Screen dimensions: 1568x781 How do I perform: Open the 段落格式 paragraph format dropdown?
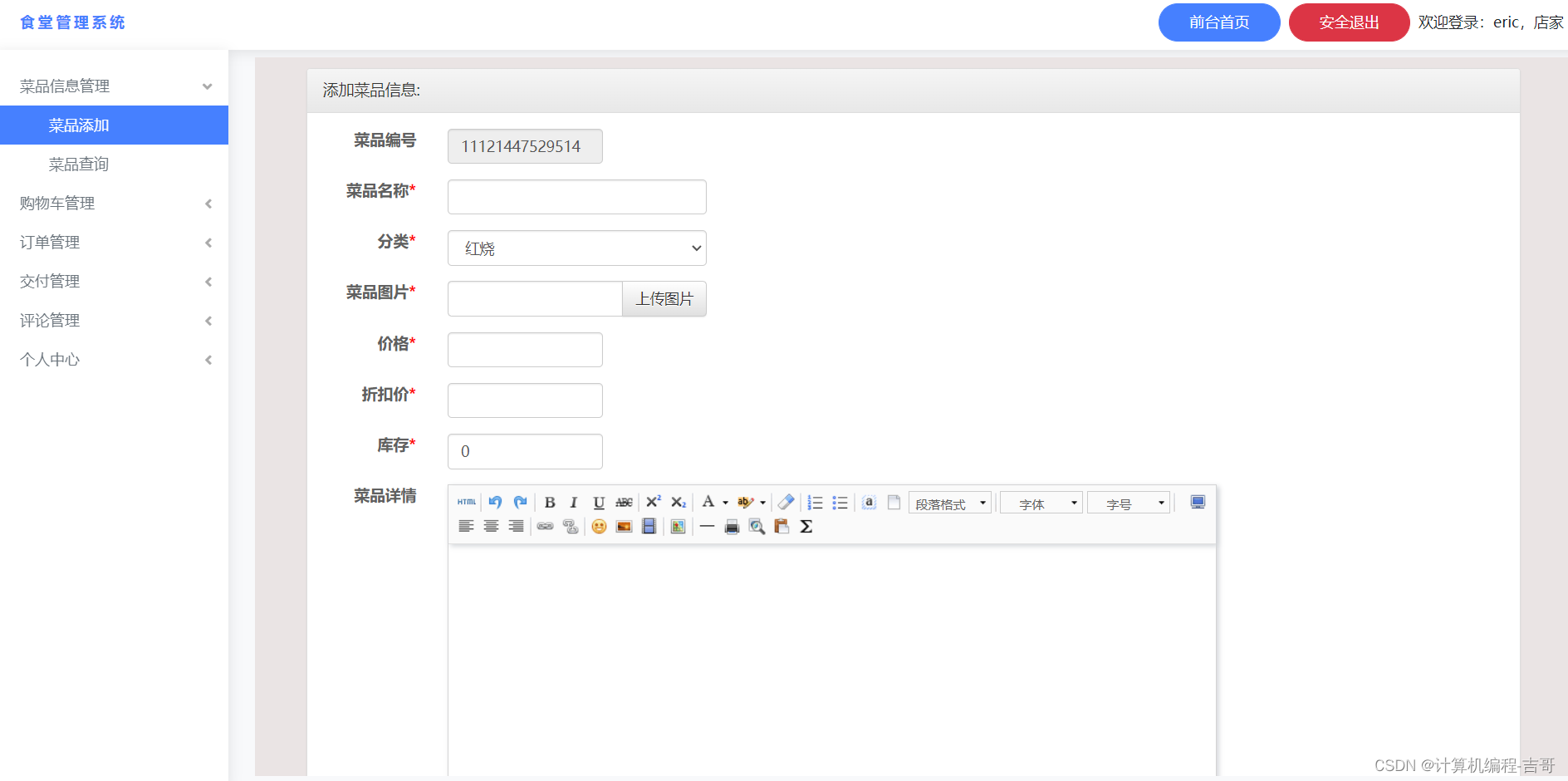(x=949, y=503)
